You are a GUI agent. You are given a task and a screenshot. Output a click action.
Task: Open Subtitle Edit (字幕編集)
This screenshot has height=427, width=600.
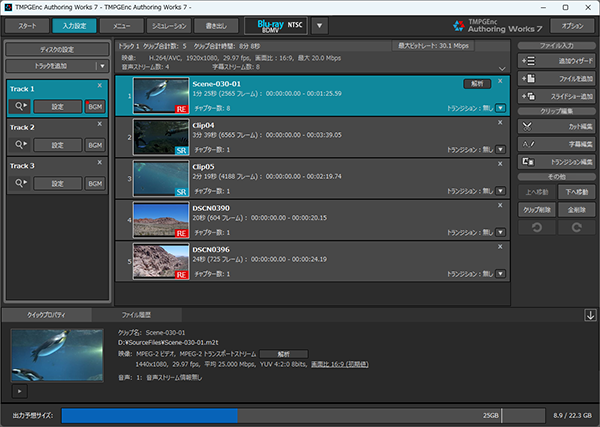(556, 144)
